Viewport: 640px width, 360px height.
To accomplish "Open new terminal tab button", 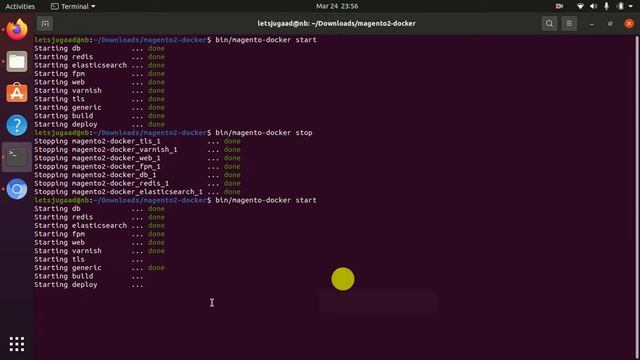I will [x=45, y=24].
